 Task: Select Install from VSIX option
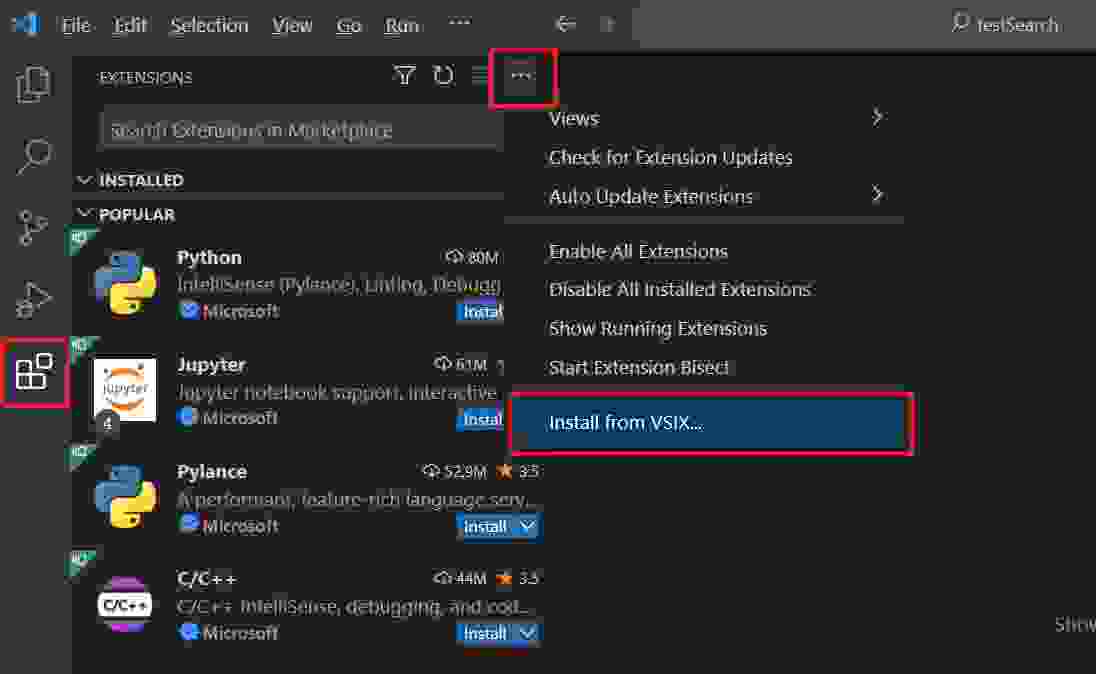pyautogui.click(x=710, y=423)
